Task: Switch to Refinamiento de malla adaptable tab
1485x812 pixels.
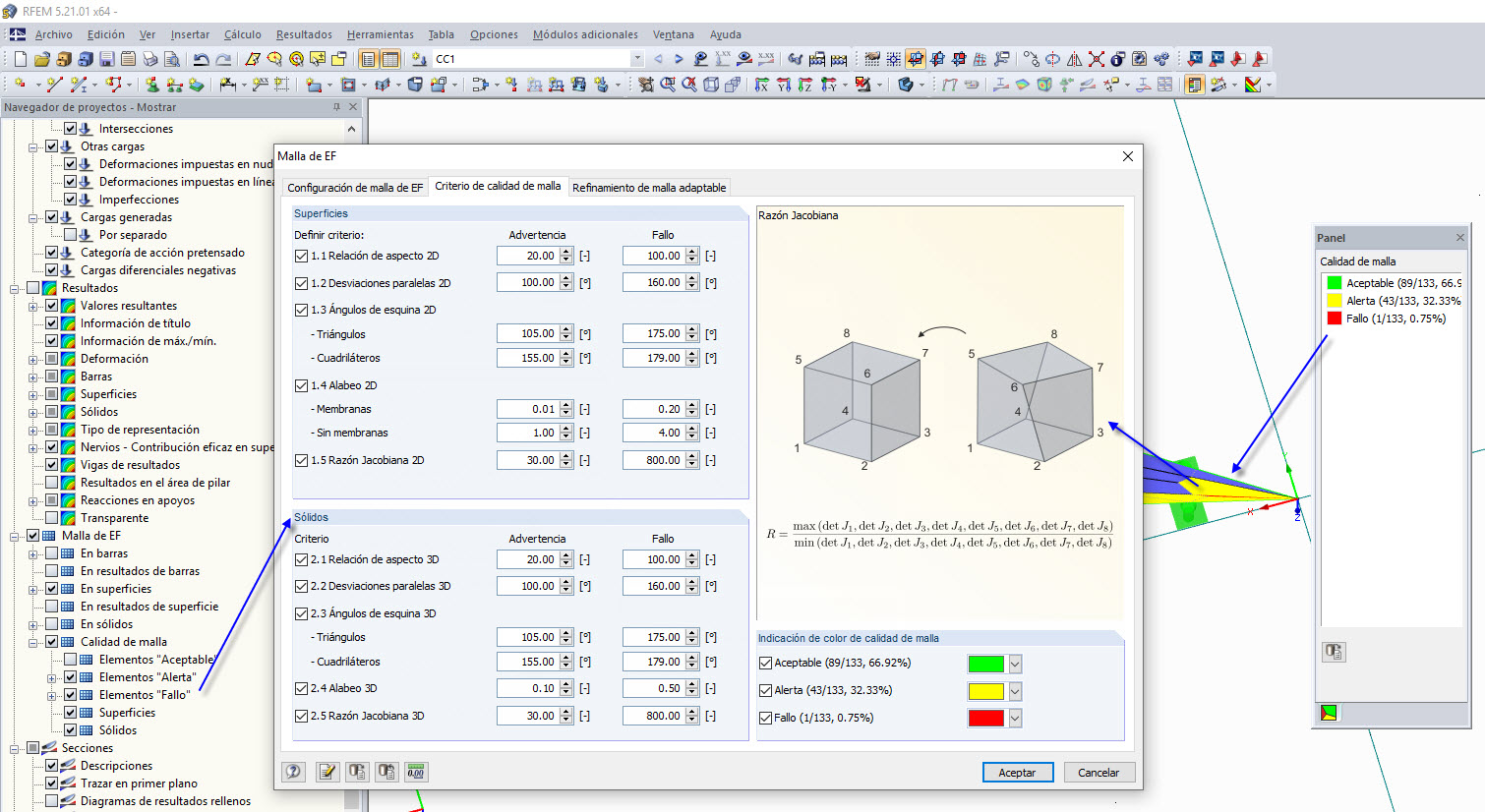Action: click(x=649, y=188)
